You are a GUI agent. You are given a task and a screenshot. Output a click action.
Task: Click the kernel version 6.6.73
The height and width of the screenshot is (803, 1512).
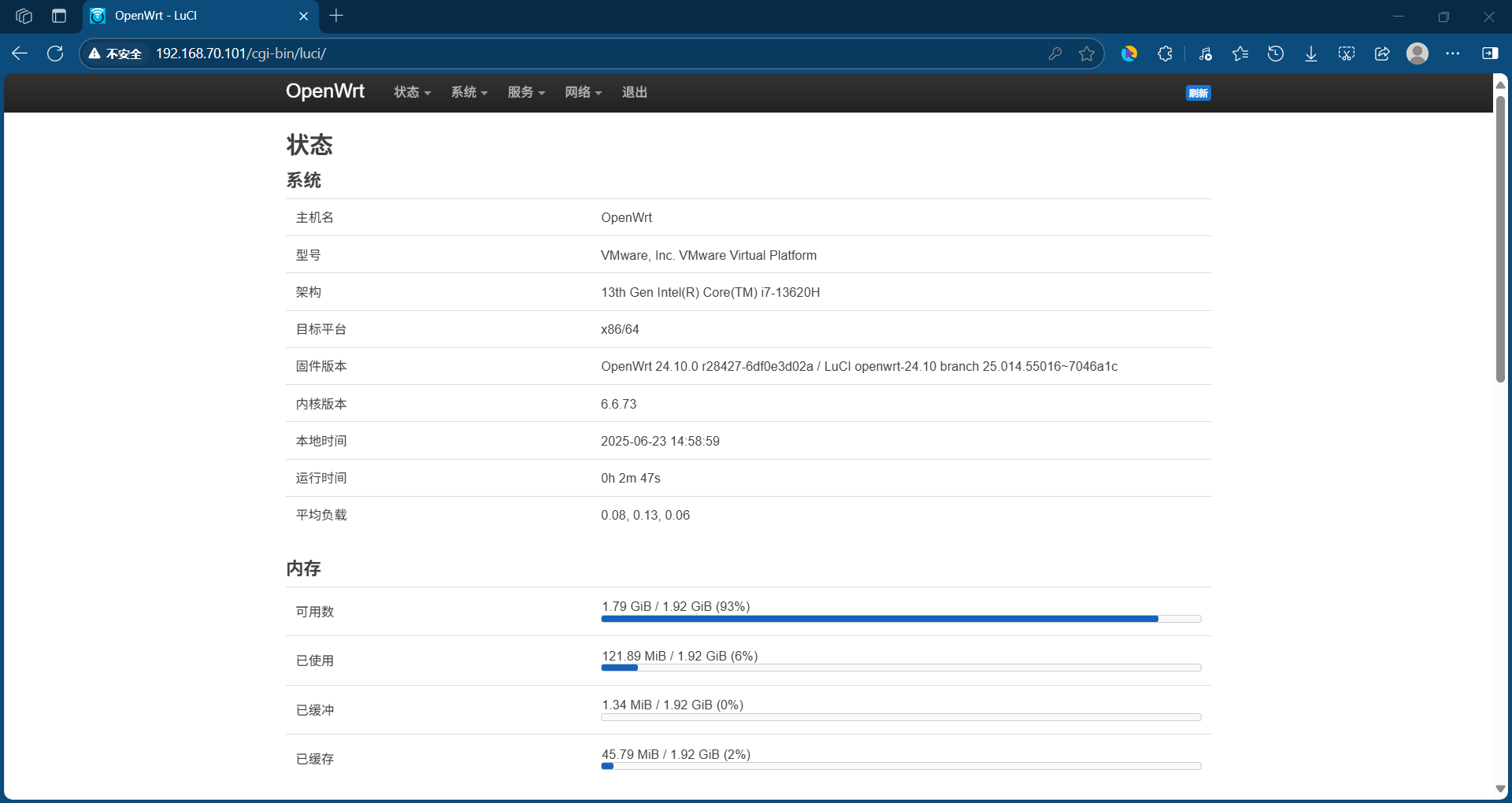(619, 404)
